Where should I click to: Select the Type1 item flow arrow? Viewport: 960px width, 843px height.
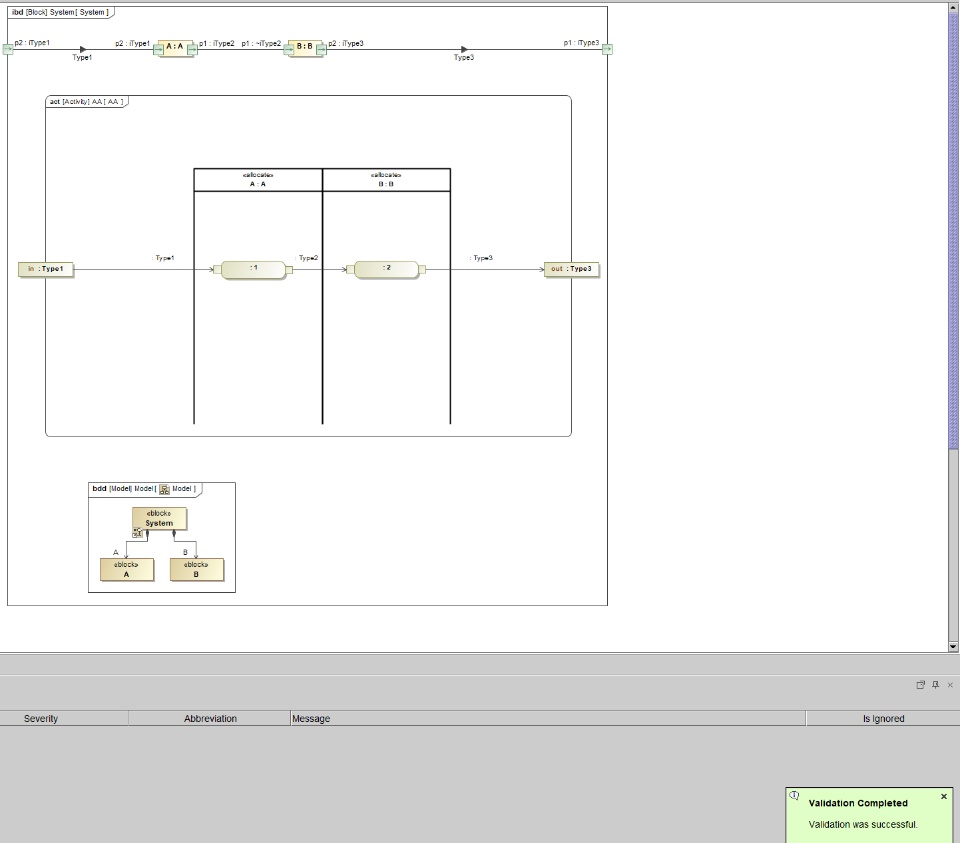pos(83,50)
